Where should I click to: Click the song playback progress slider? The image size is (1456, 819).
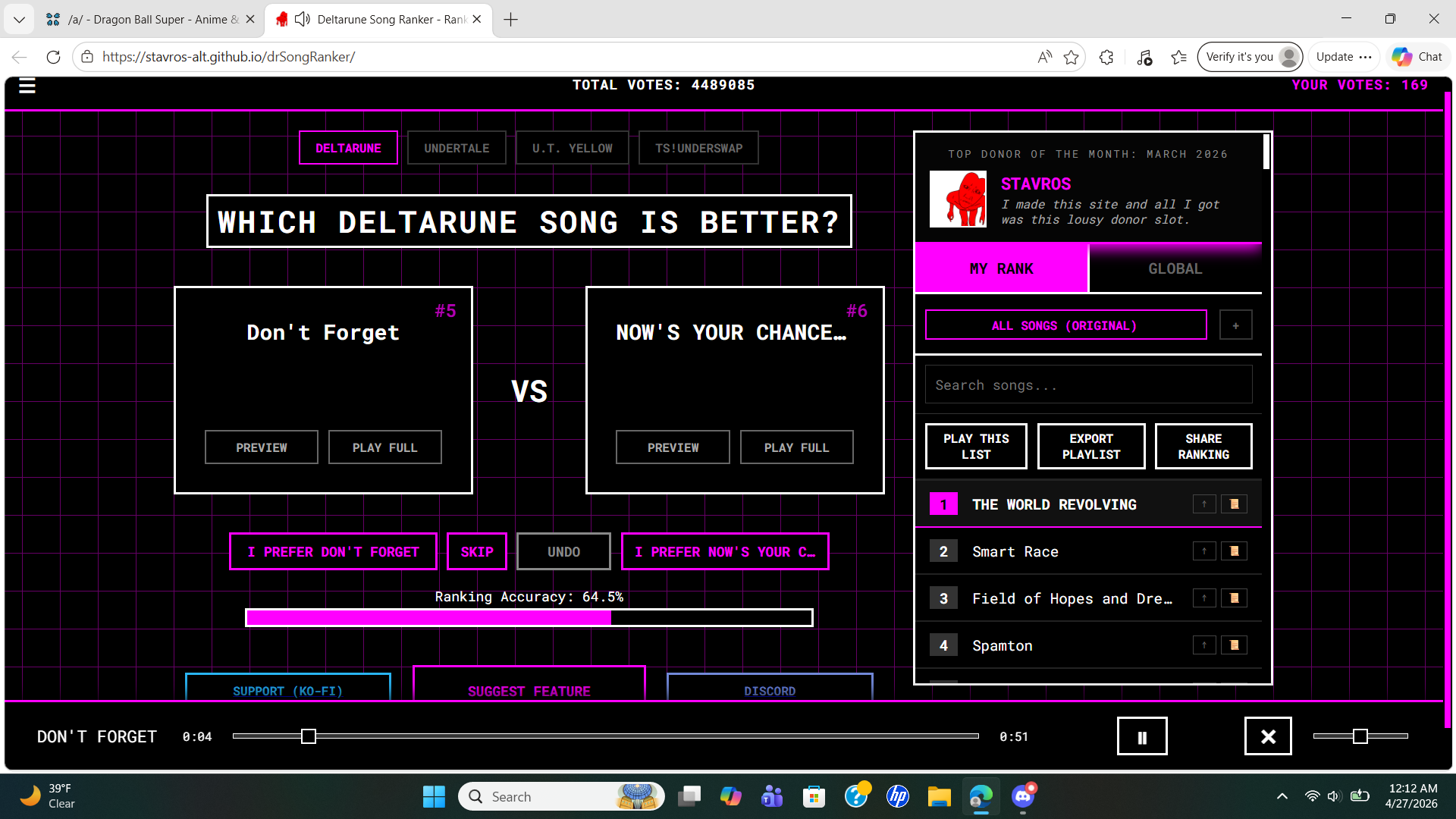click(x=605, y=736)
